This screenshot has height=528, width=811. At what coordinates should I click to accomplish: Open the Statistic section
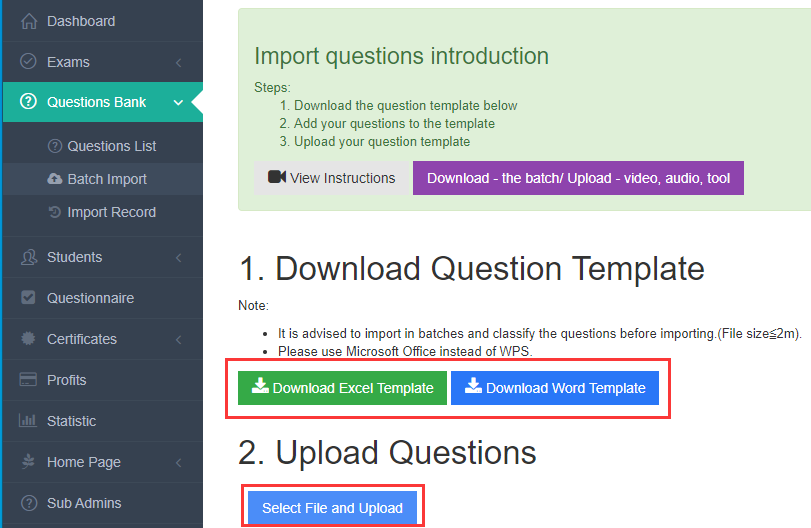click(x=102, y=421)
